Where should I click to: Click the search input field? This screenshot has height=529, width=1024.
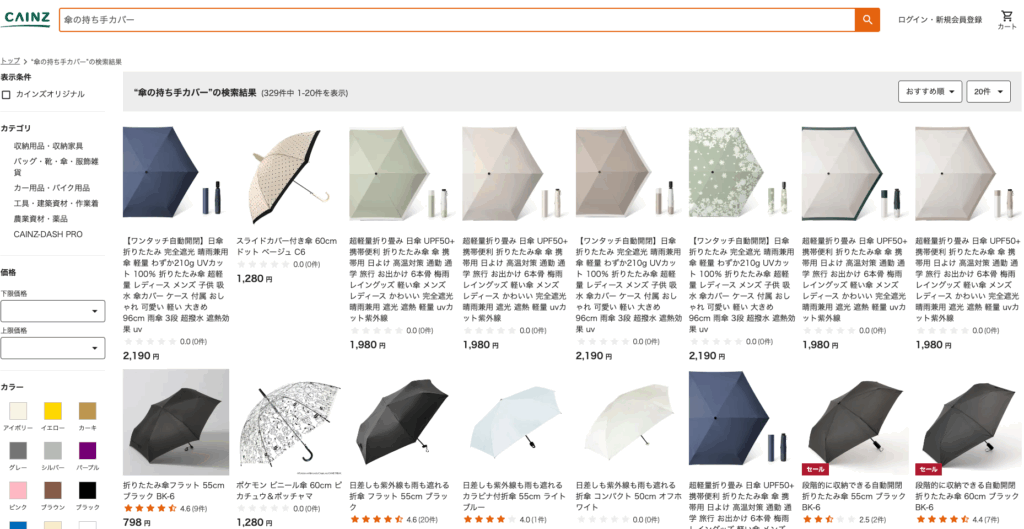457,20
